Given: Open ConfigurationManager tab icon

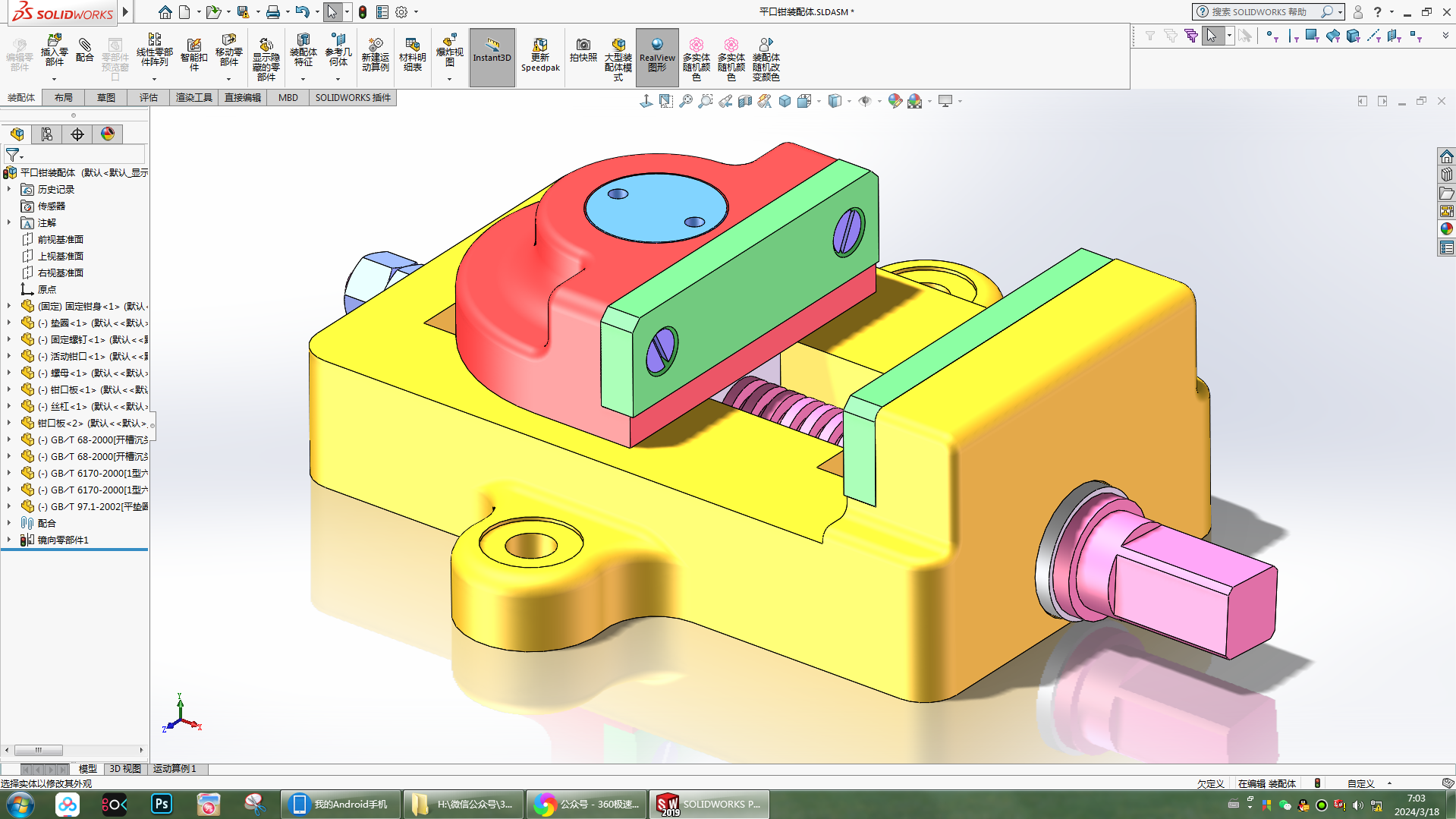Looking at the screenshot, I should point(47,134).
